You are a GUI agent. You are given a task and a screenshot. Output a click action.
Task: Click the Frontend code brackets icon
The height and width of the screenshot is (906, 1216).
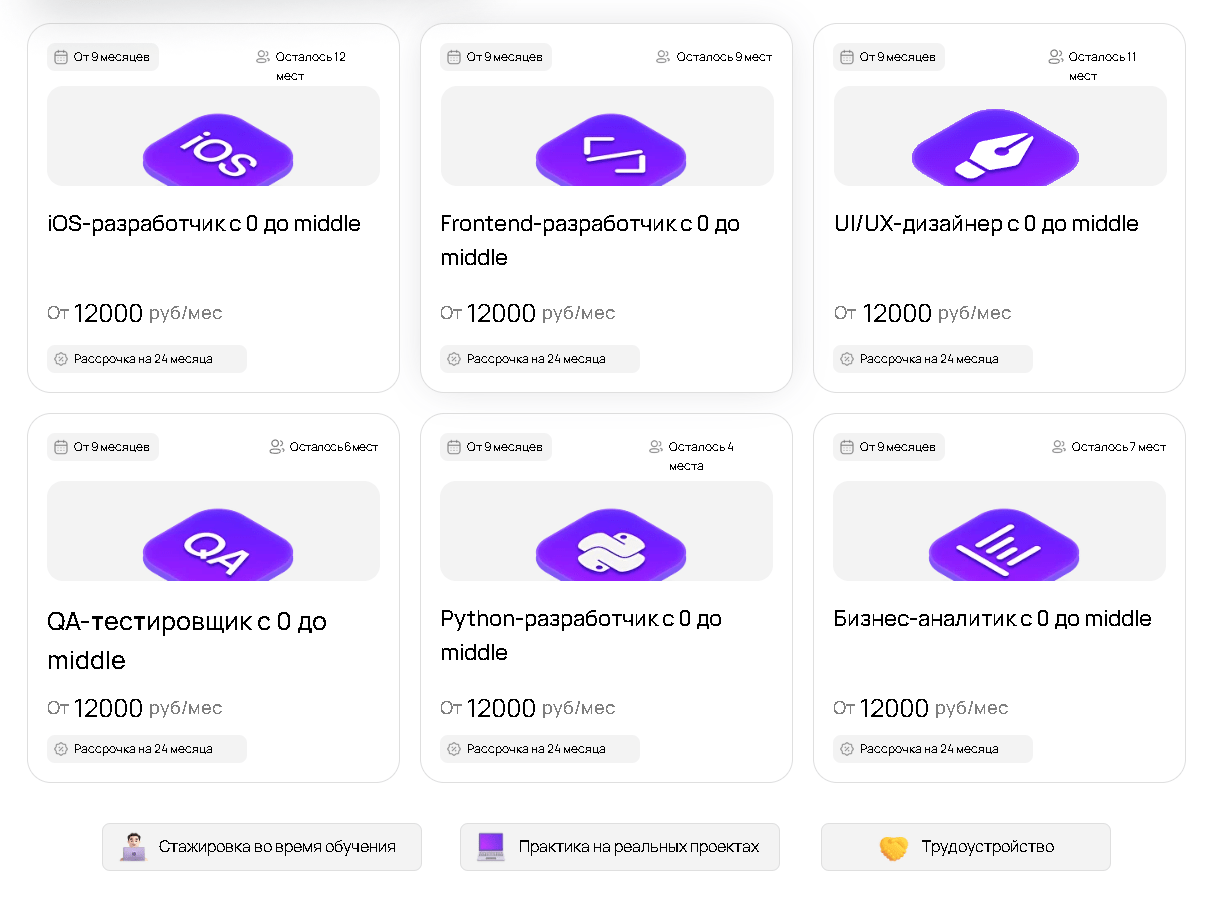(x=611, y=152)
